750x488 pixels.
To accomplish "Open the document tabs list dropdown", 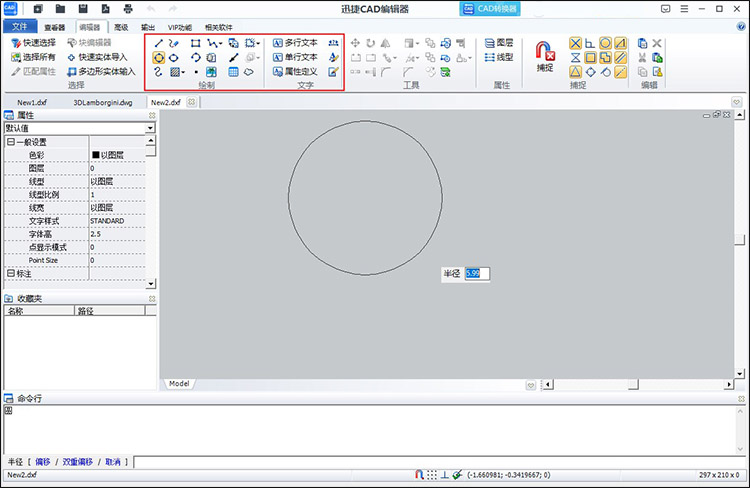I will pos(737,102).
